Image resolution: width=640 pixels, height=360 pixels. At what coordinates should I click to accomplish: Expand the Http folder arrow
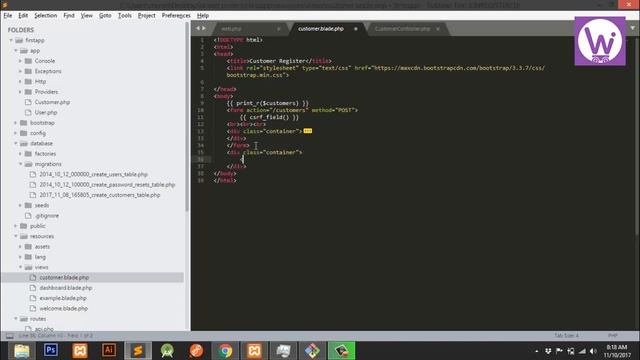[x=20, y=82]
